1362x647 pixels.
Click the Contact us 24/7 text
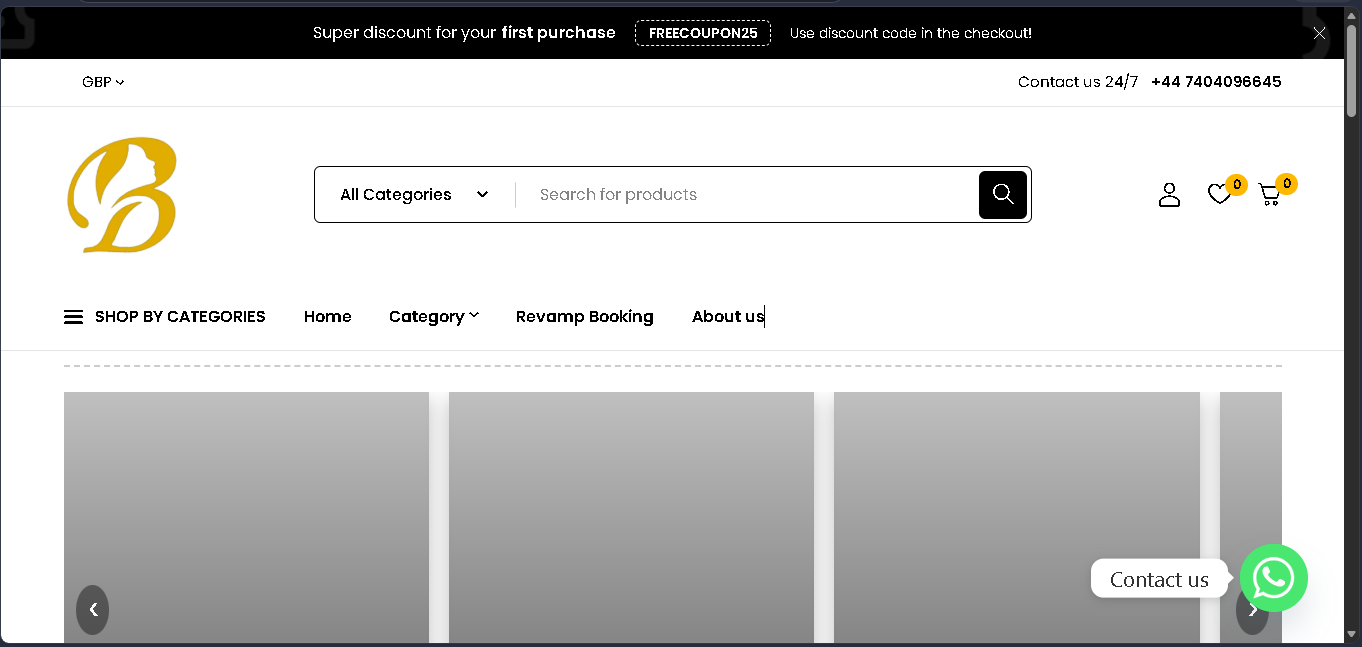(x=1078, y=82)
